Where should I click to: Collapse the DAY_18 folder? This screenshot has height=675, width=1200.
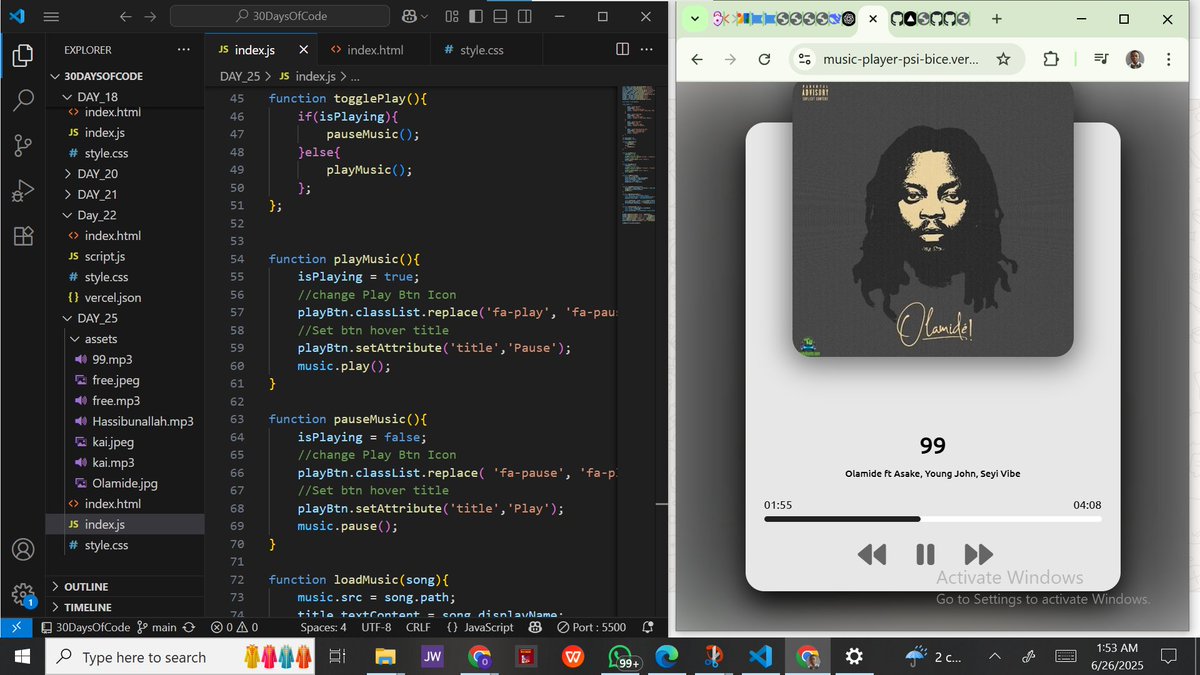[x=125, y=97]
